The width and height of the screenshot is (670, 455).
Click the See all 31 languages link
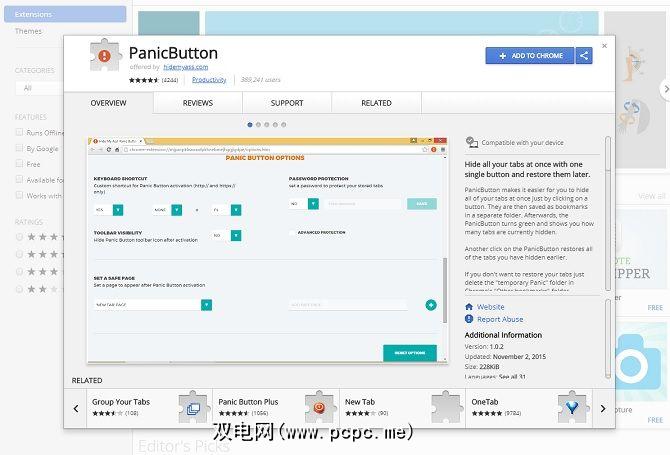point(512,377)
